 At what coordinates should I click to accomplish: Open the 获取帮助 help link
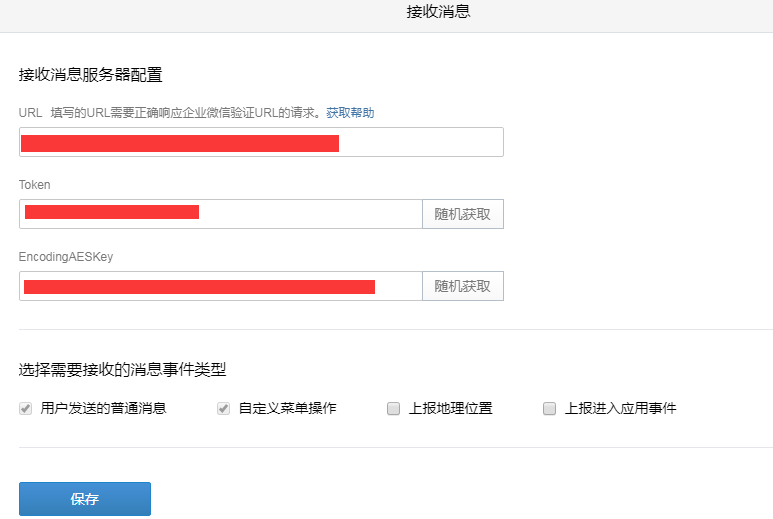pos(350,113)
